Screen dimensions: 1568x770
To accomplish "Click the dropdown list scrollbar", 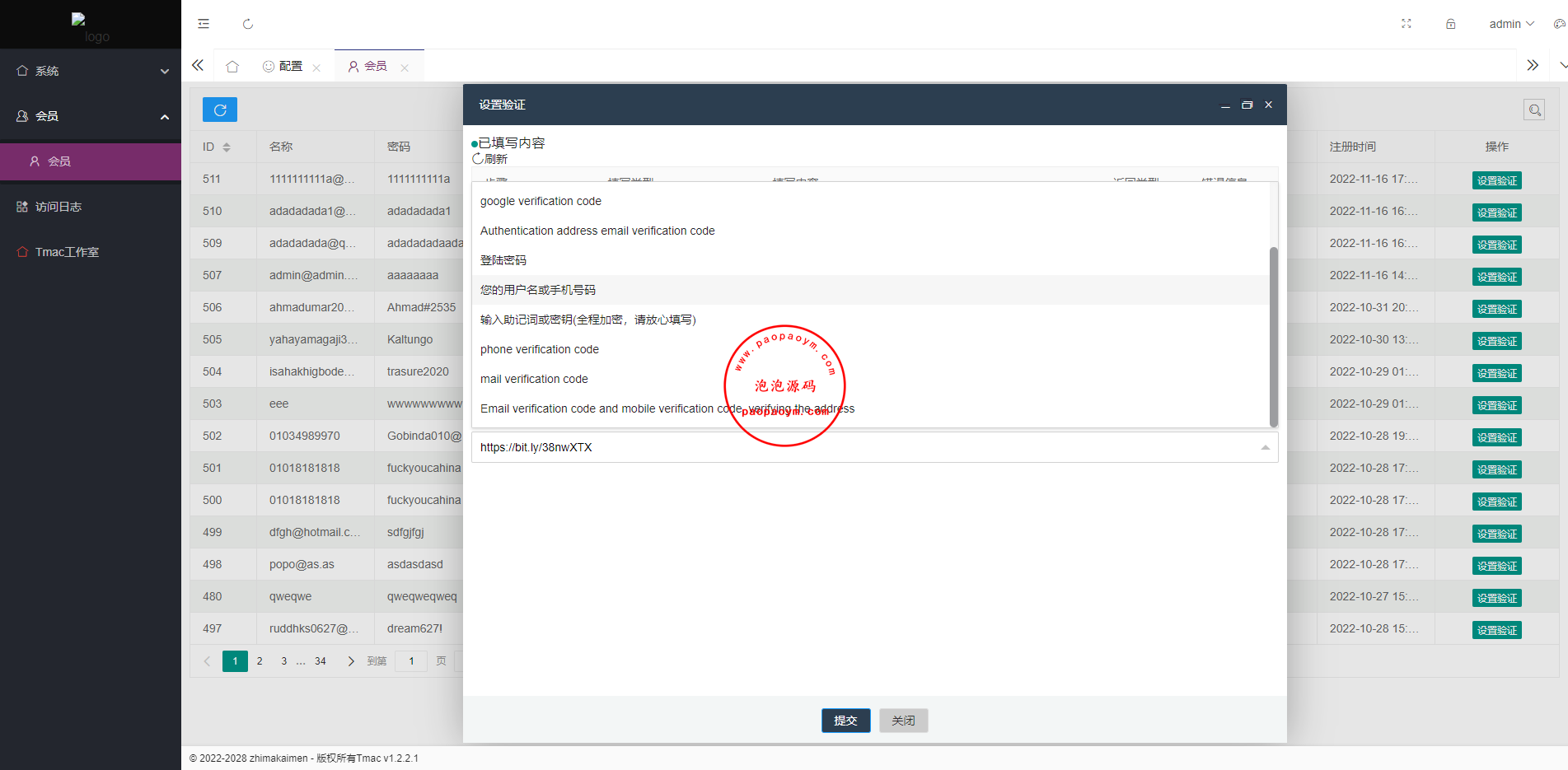I will tap(1273, 336).
